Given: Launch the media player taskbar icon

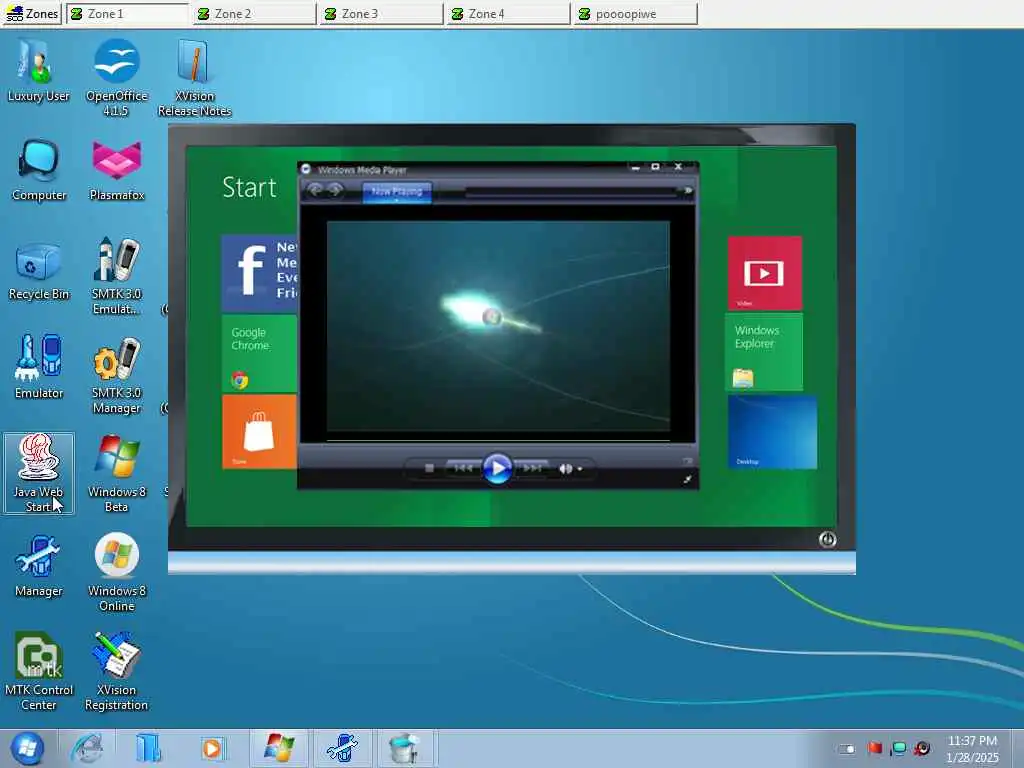Looking at the screenshot, I should point(211,748).
